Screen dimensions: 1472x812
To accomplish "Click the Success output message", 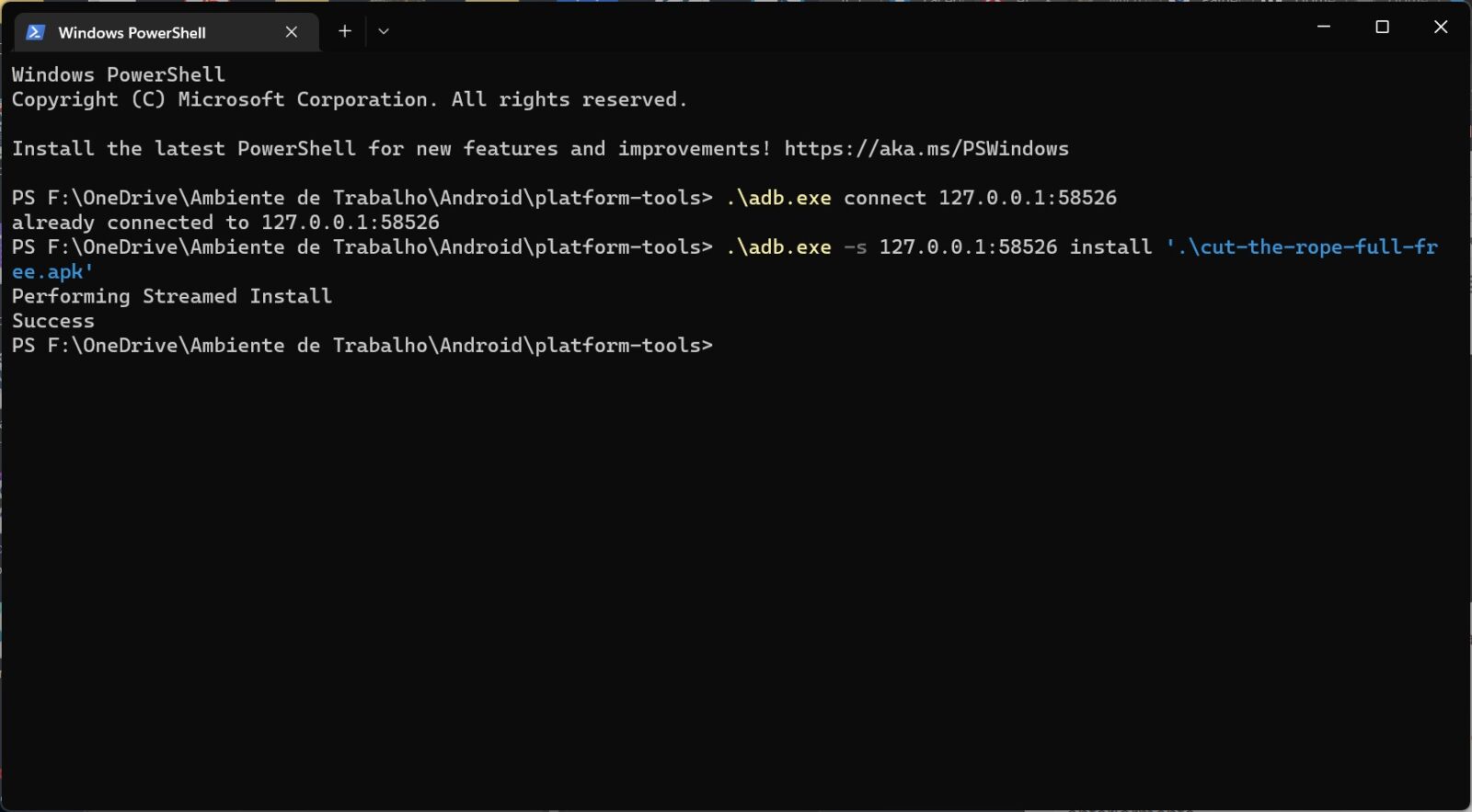I will (x=52, y=320).
